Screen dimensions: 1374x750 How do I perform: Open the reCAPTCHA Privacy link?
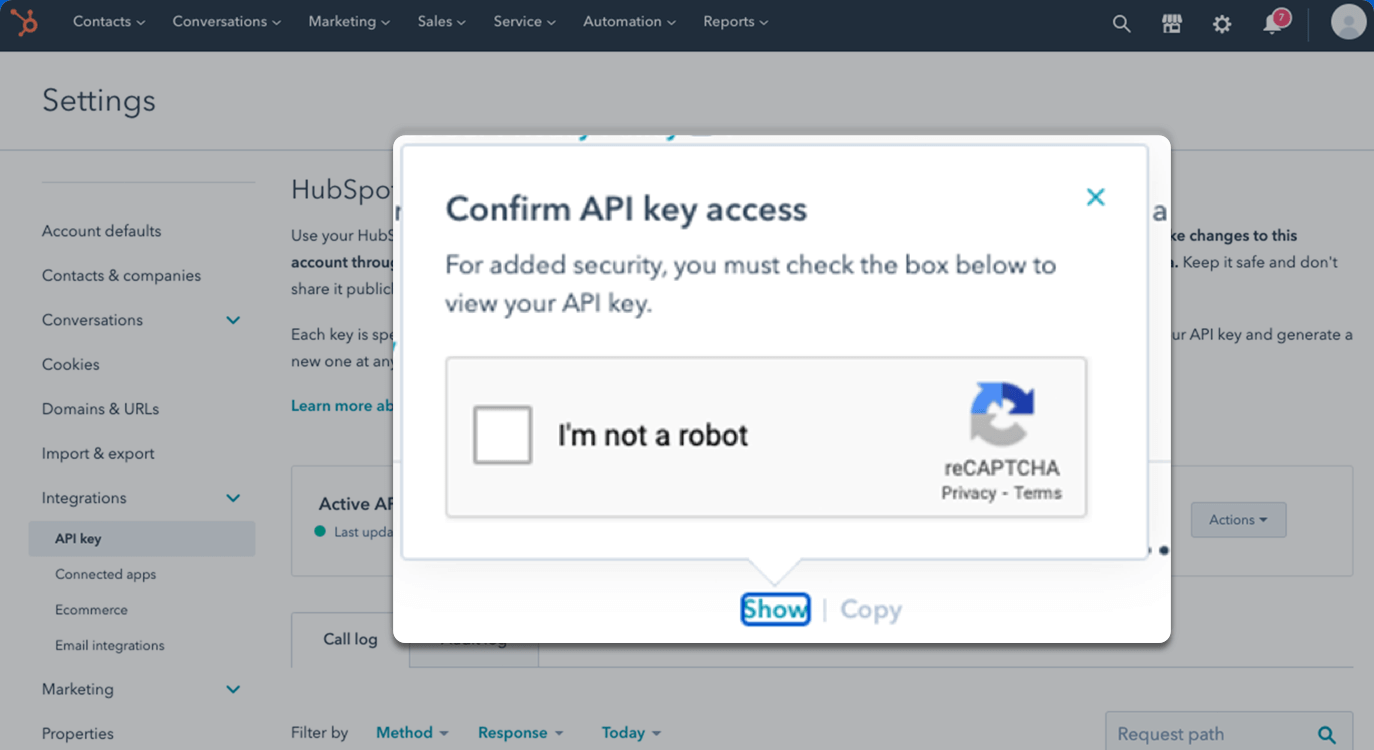968,493
